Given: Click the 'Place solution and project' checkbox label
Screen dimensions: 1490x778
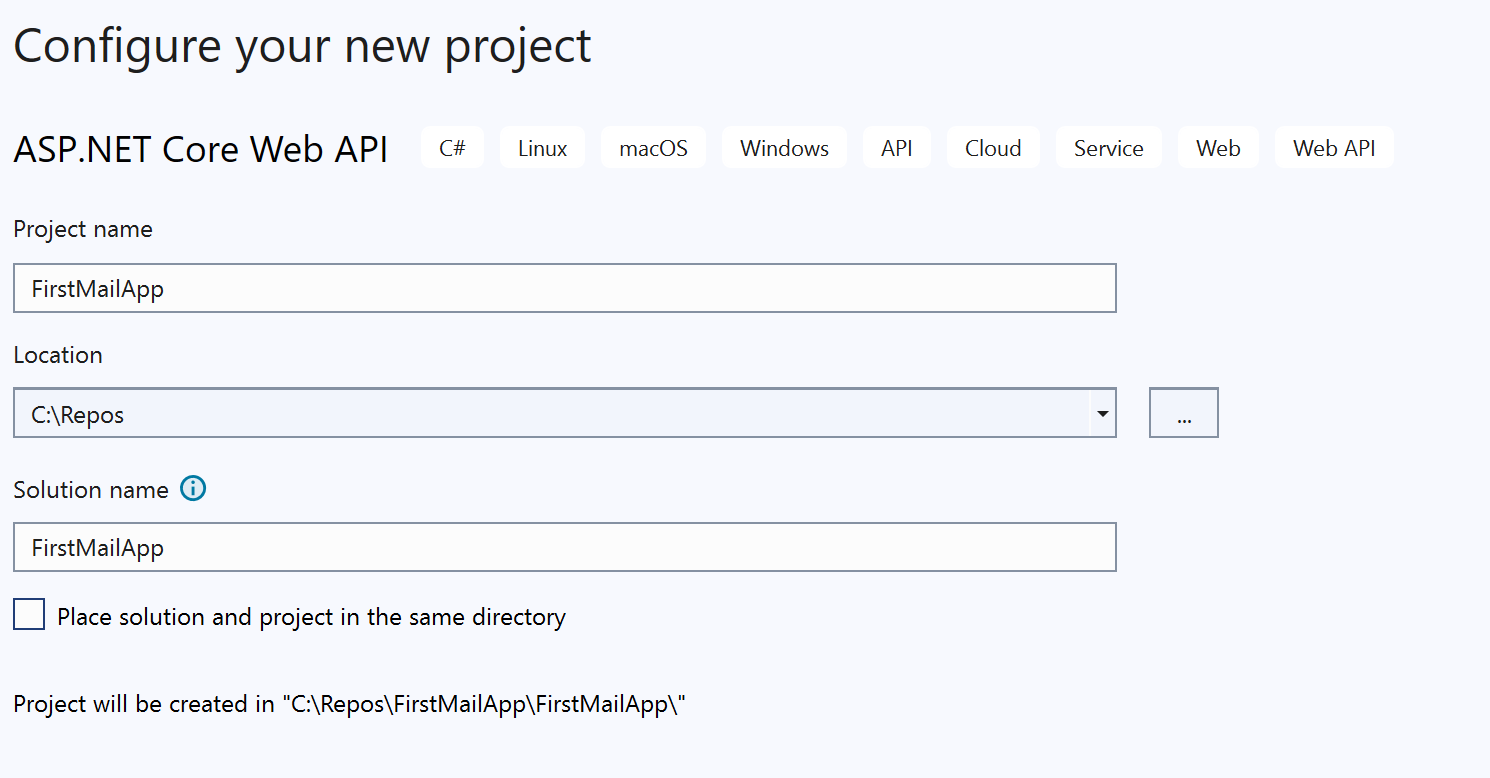Looking at the screenshot, I should [x=311, y=617].
